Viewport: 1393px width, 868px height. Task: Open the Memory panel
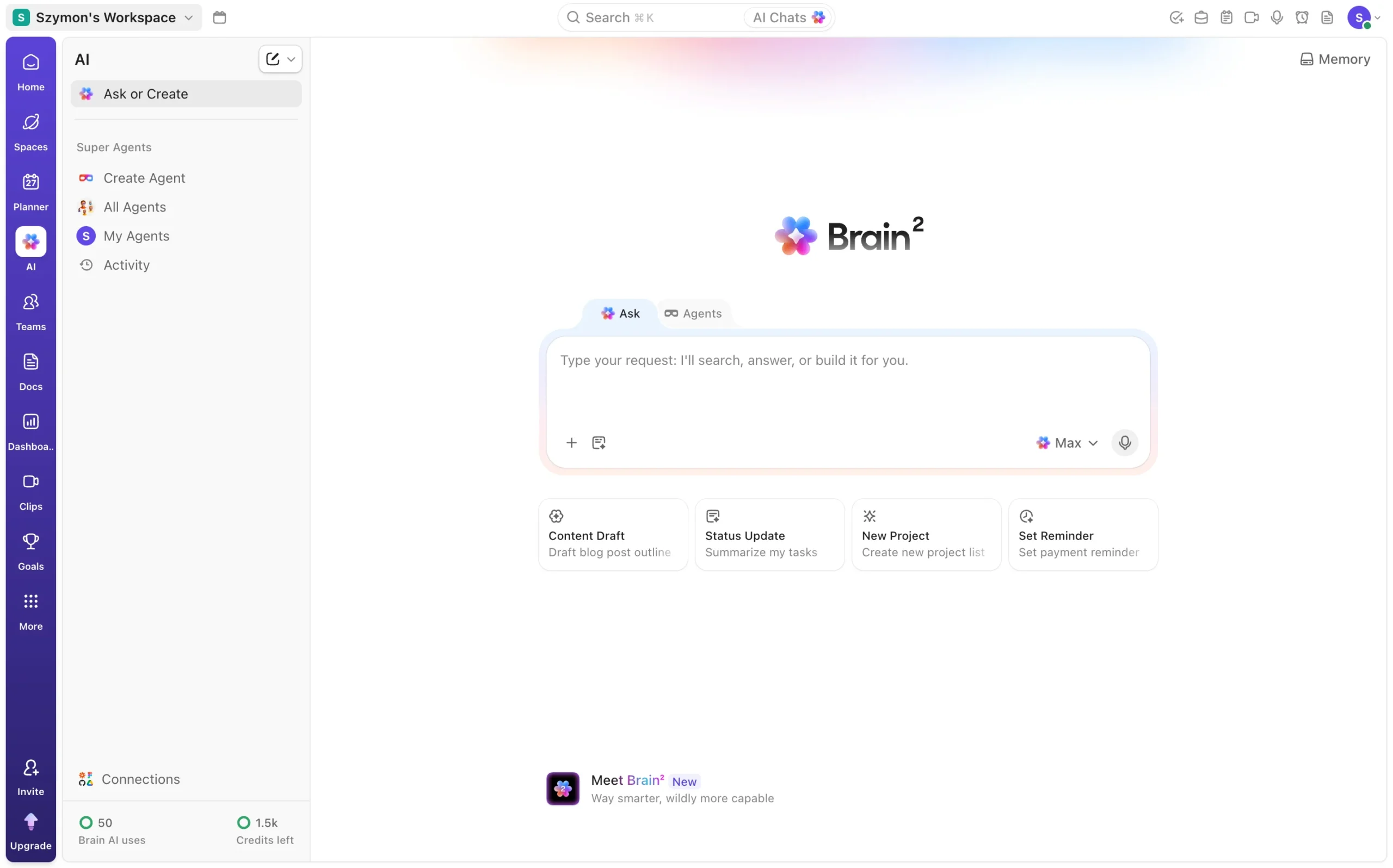[1335, 59]
